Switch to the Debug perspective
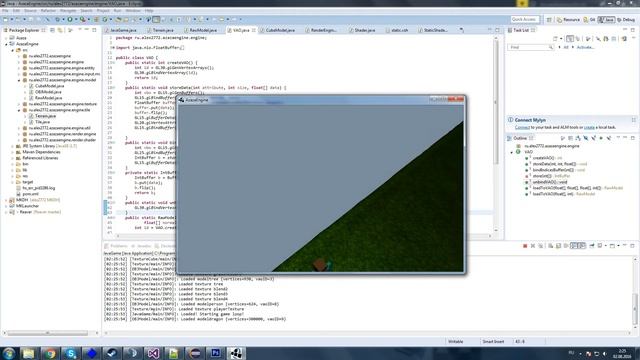The height and width of the screenshot is (360, 640). click(x=626, y=20)
